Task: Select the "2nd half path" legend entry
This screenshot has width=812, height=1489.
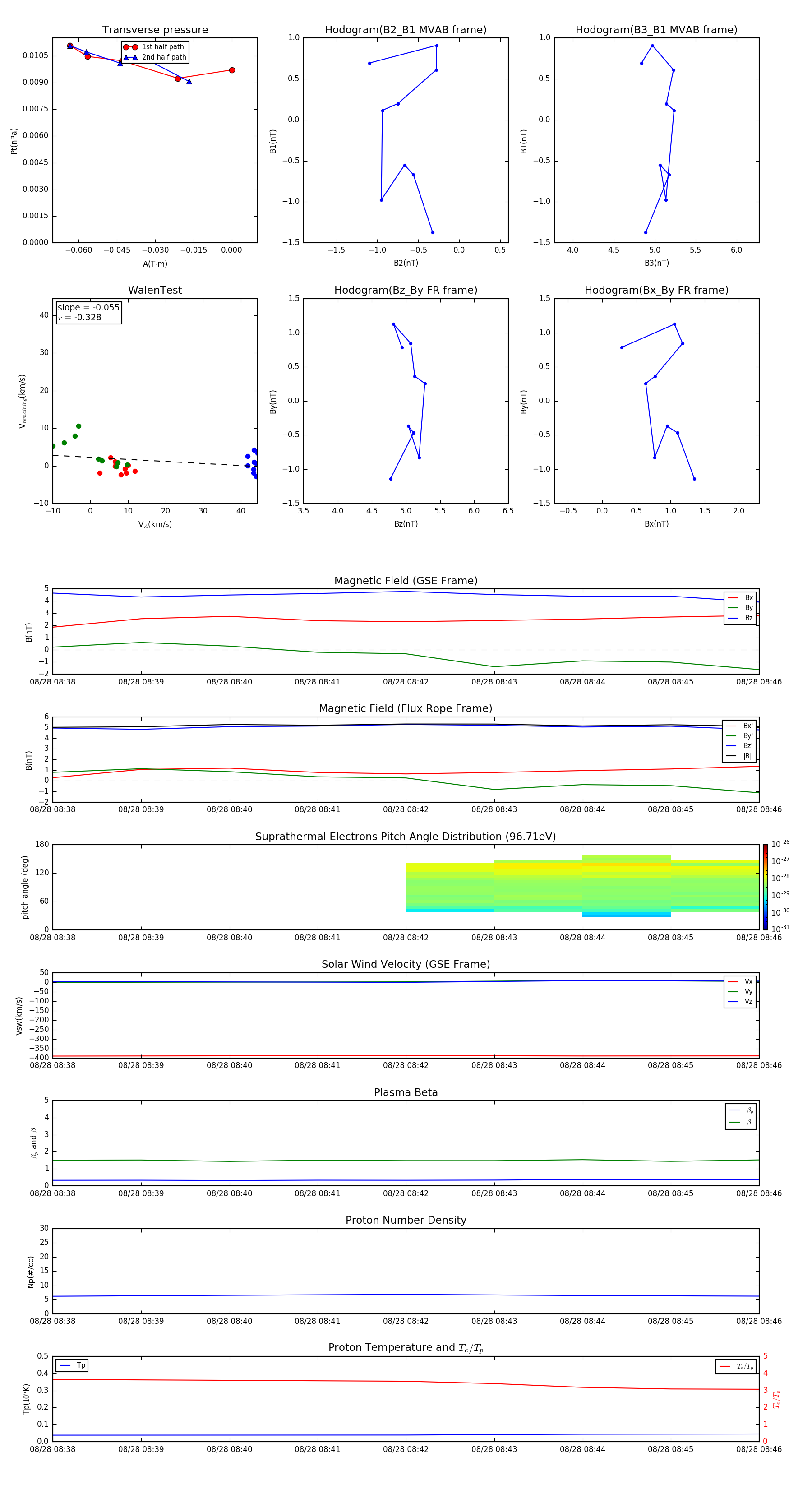Action: (x=154, y=57)
